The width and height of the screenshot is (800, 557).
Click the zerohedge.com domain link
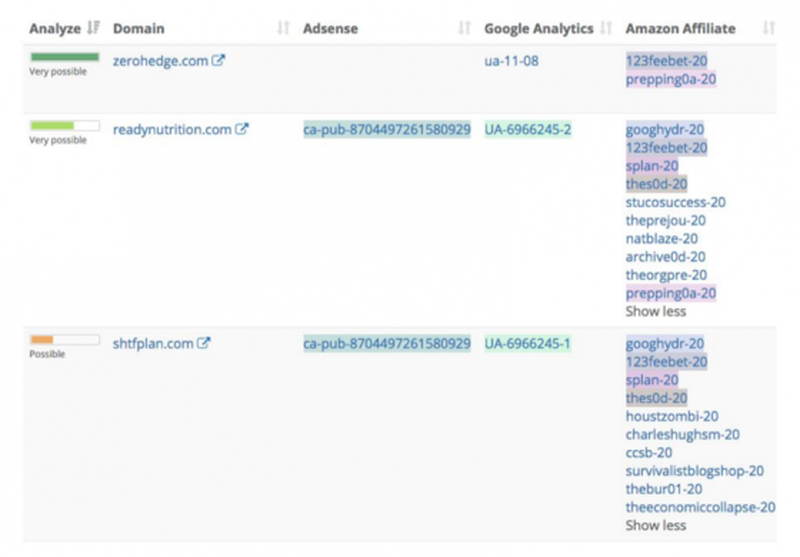pyautogui.click(x=160, y=61)
